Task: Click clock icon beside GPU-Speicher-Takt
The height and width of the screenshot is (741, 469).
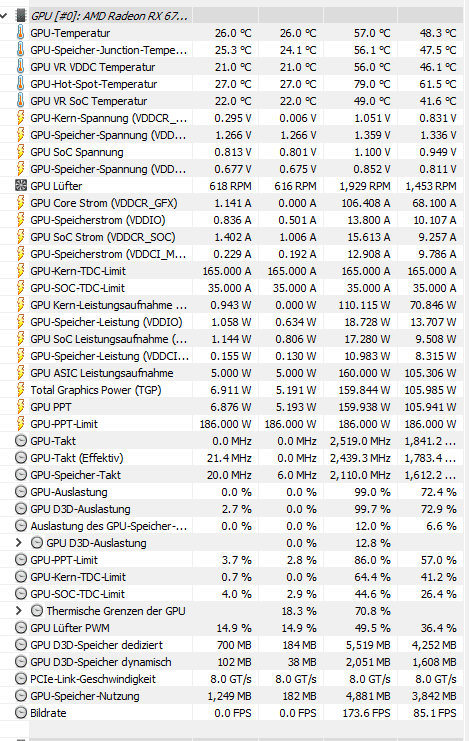Action: (x=21, y=475)
